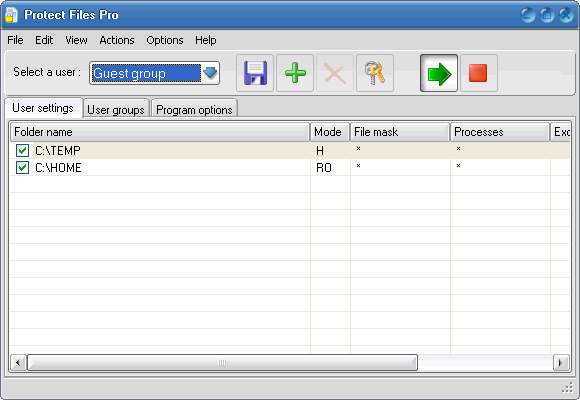Expand the Guest group user dropdown
The height and width of the screenshot is (400, 580).
210,73
